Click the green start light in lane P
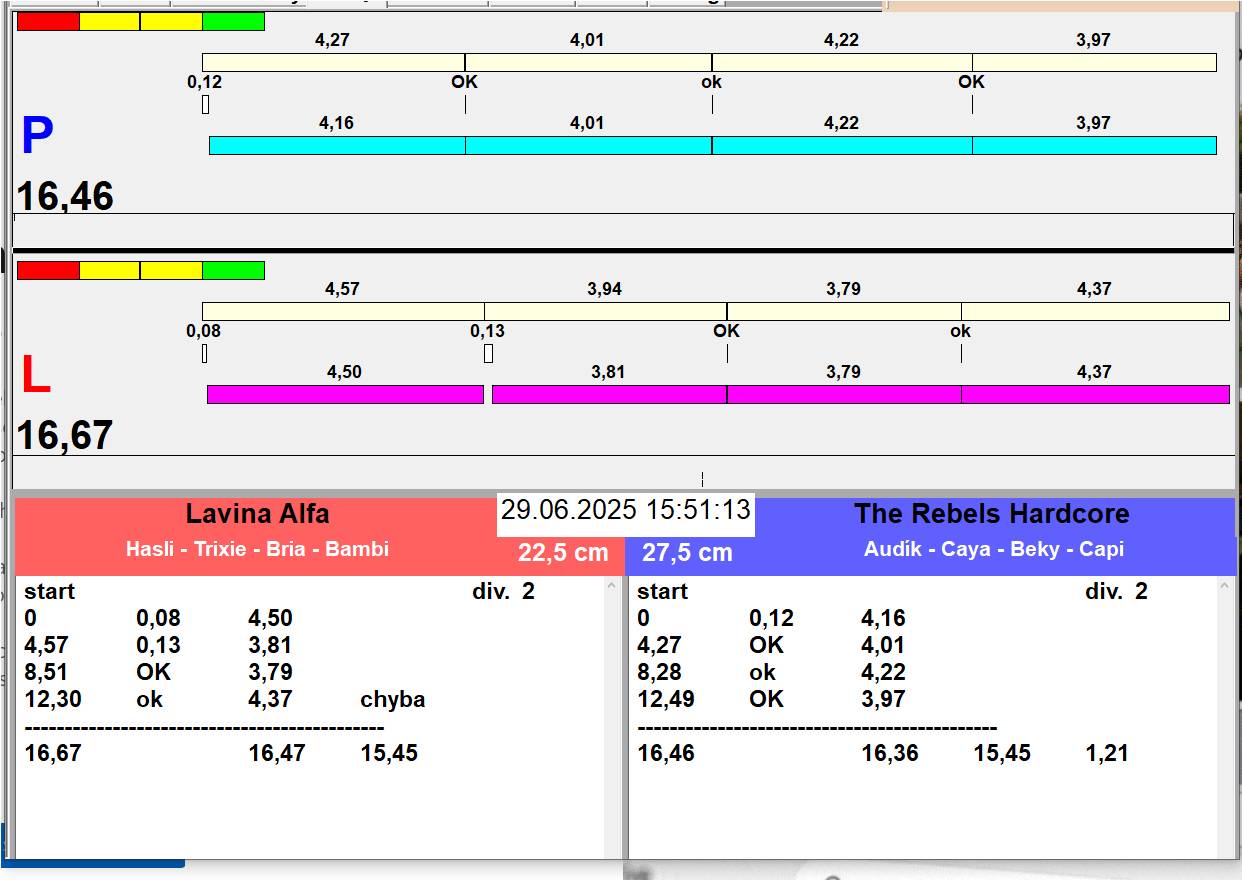1242x880 pixels. click(233, 22)
